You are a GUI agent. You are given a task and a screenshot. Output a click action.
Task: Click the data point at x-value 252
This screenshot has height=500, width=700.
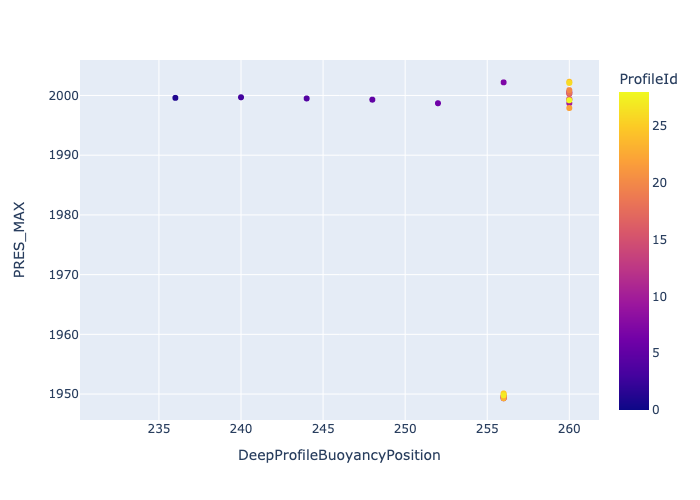point(438,103)
